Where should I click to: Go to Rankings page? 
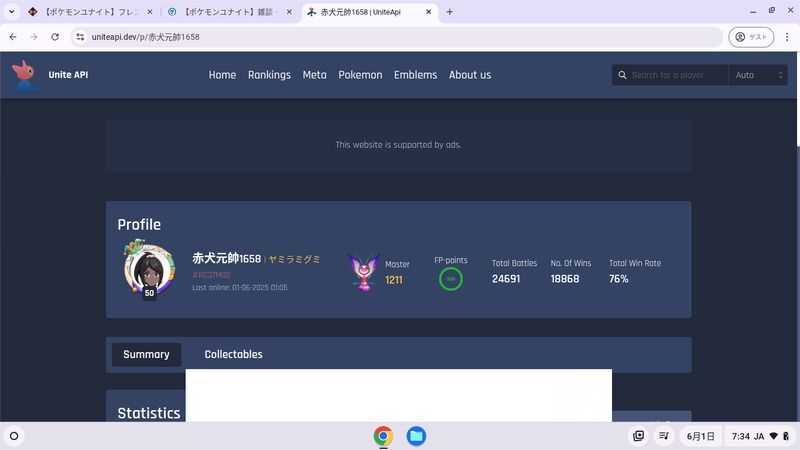[269, 75]
